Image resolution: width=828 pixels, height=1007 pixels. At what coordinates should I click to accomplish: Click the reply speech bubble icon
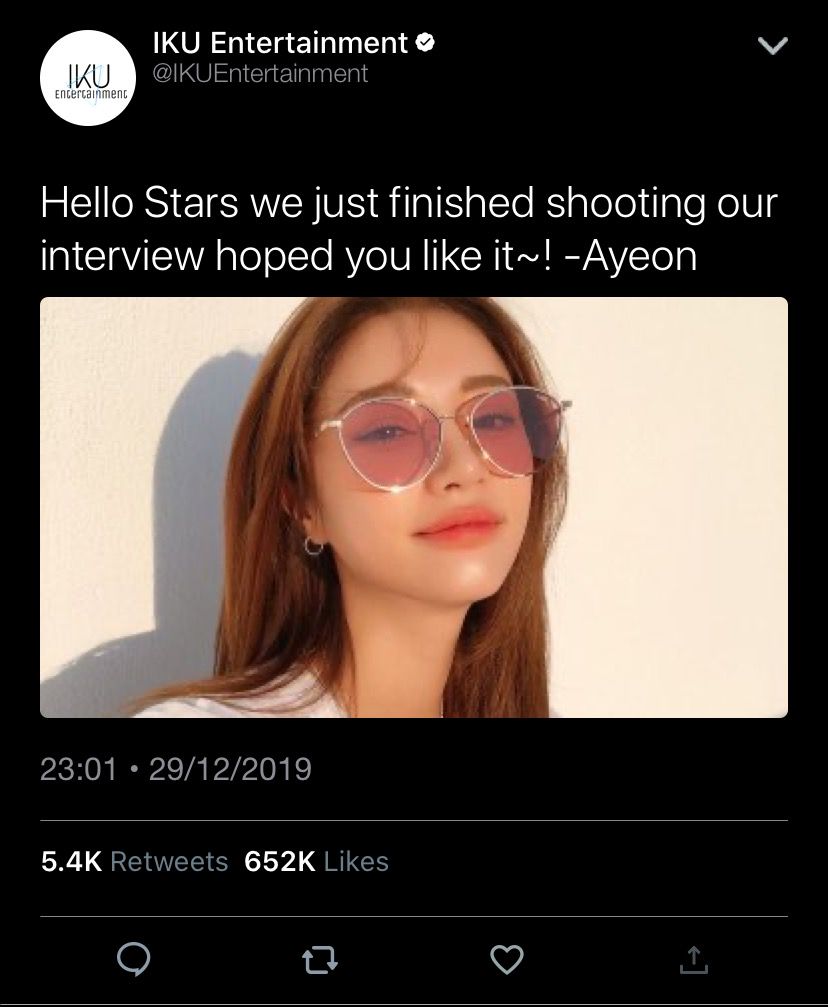pos(134,960)
